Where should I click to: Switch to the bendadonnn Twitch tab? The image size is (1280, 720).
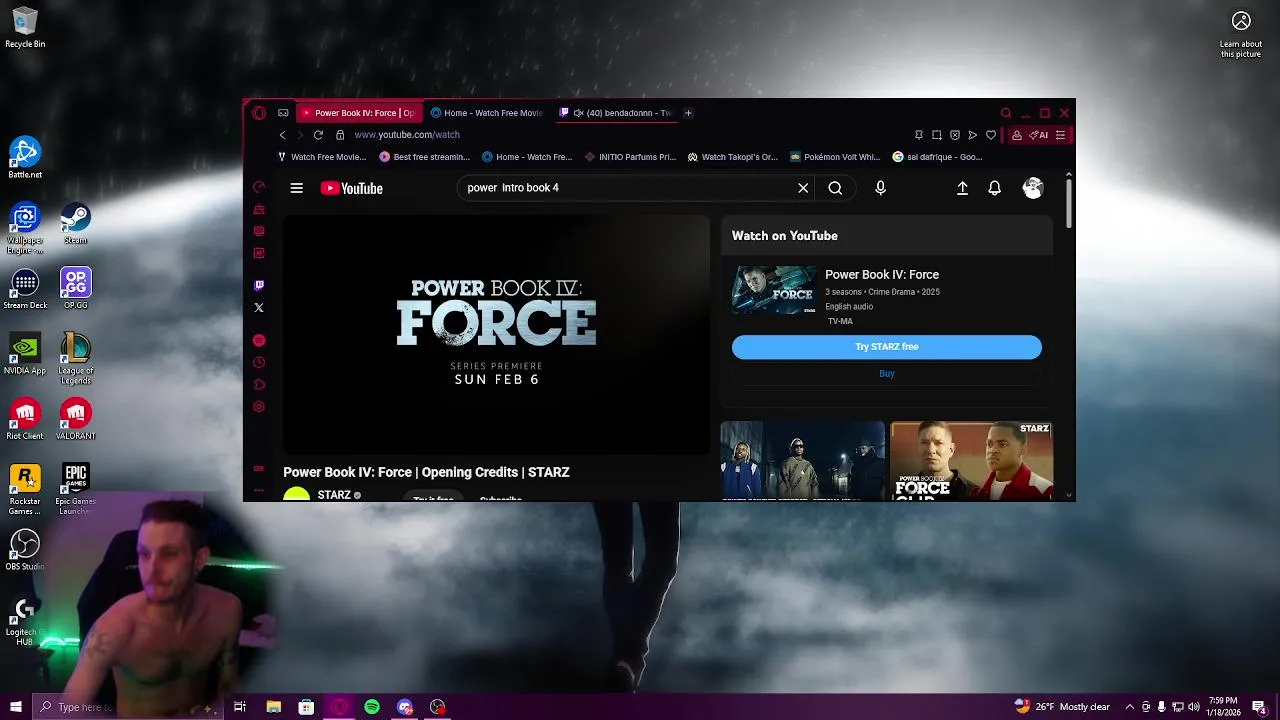coord(615,113)
